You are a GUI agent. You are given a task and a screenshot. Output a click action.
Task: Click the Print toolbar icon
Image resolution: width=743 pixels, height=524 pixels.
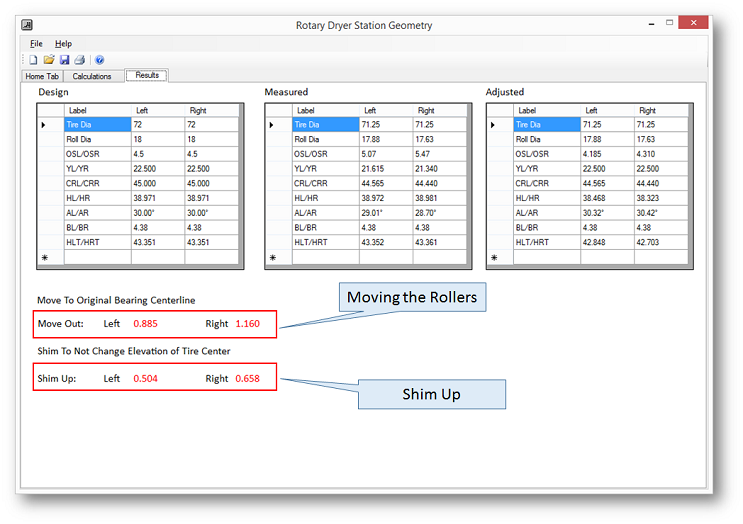click(80, 60)
